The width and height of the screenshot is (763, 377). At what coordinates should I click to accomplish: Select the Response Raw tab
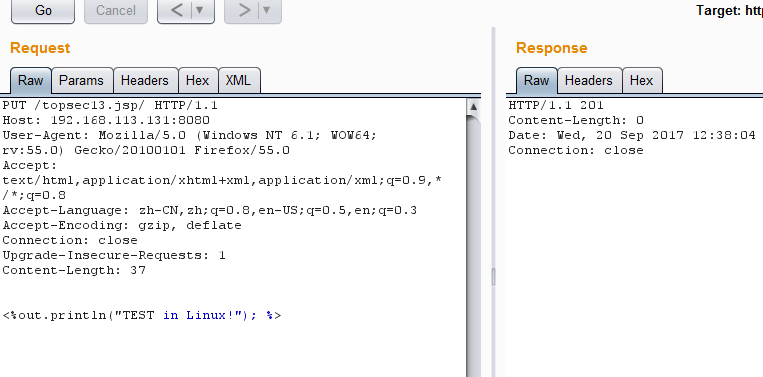[x=536, y=80]
